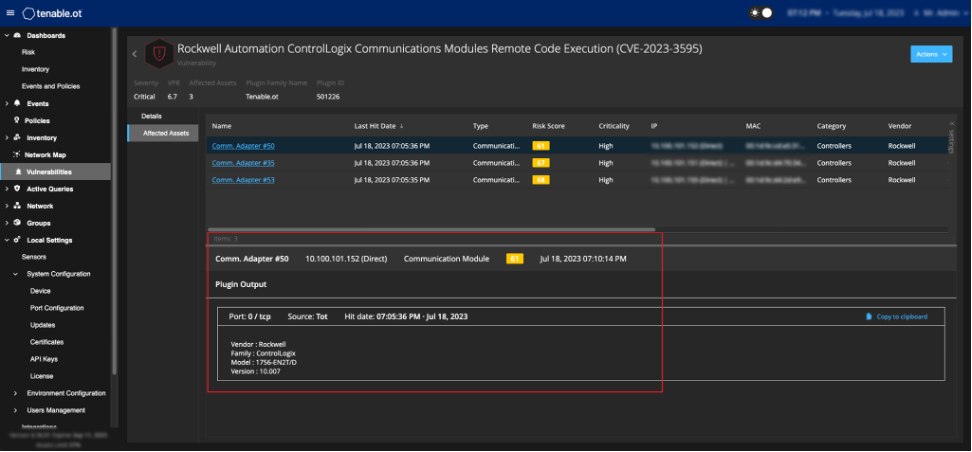Open Port Configuration settings

[56, 308]
